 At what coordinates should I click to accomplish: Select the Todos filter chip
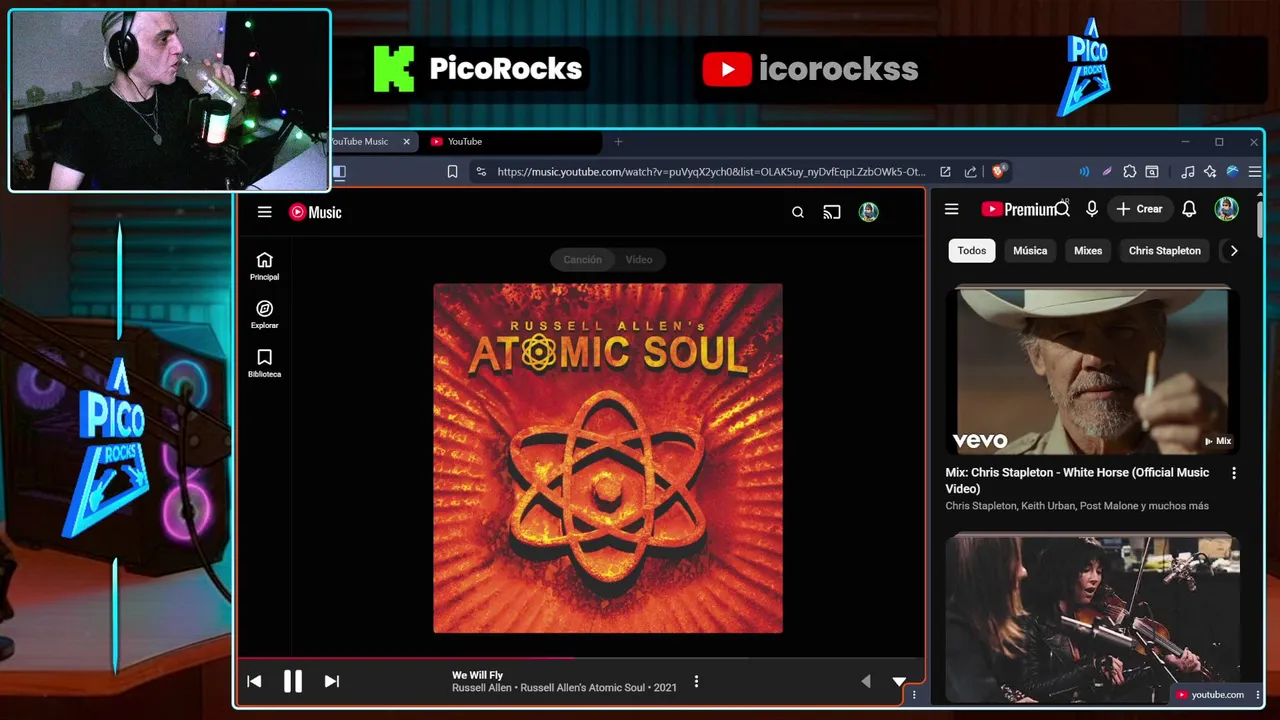point(972,251)
